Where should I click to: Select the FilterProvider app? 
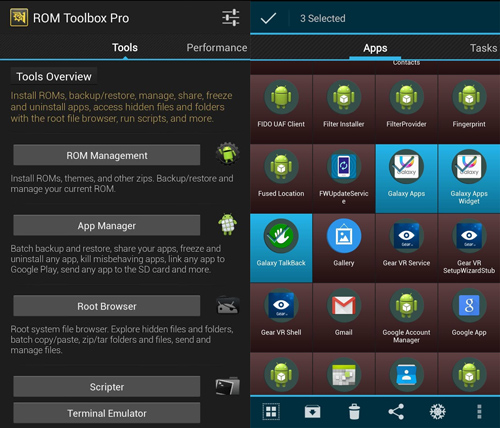(x=406, y=109)
